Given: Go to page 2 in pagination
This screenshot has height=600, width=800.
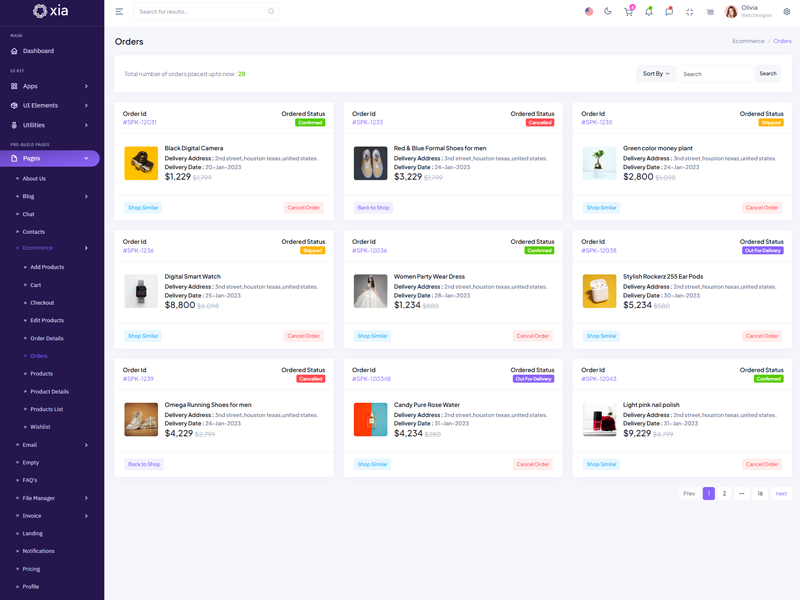Looking at the screenshot, I should [725, 493].
